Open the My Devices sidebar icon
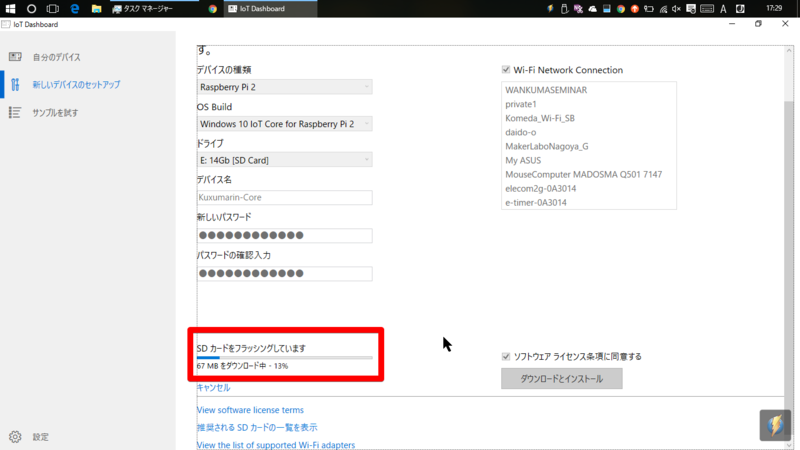800x450 pixels. click(15, 57)
